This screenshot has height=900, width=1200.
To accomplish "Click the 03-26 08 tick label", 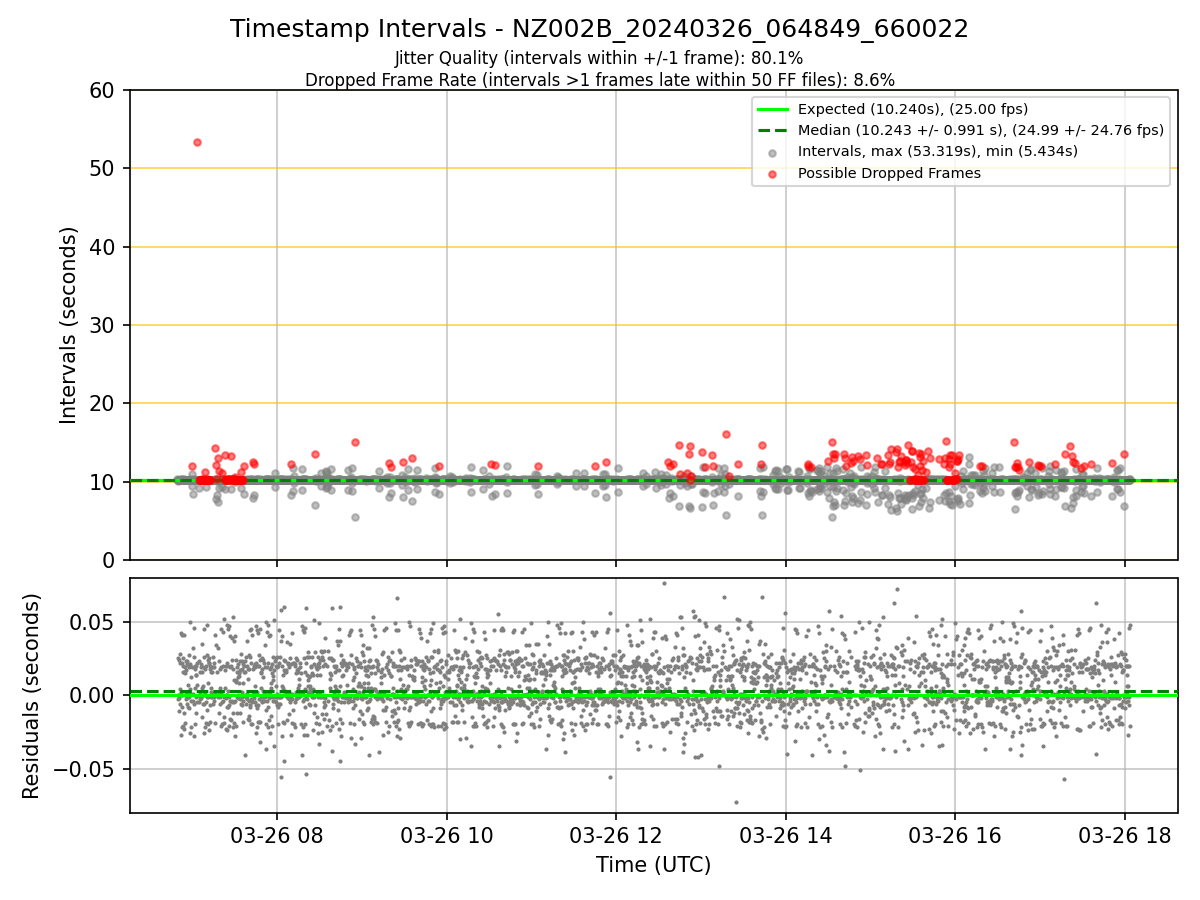I will [277, 834].
